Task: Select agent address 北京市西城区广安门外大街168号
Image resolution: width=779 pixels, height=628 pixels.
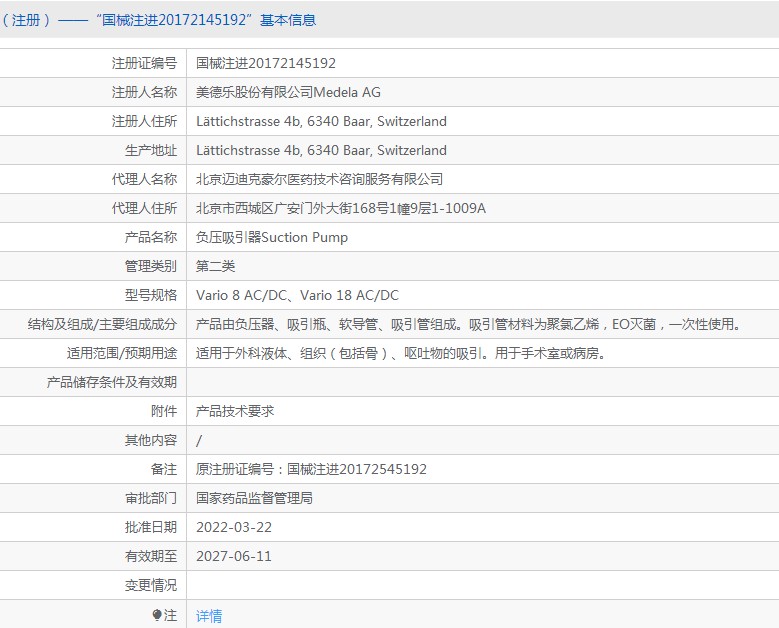Action: coord(341,208)
